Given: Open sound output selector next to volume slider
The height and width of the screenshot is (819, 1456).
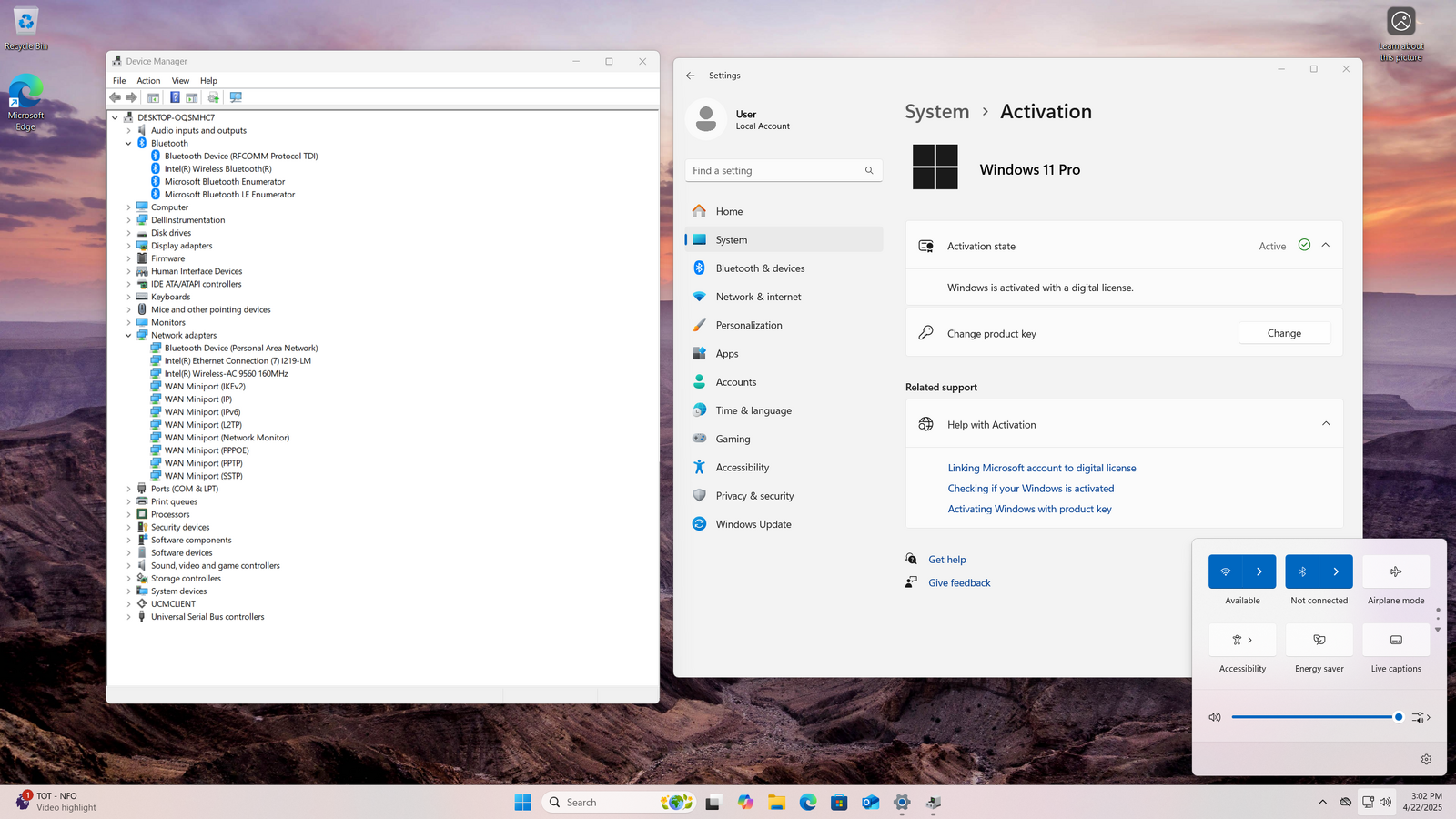Looking at the screenshot, I should (x=1421, y=717).
